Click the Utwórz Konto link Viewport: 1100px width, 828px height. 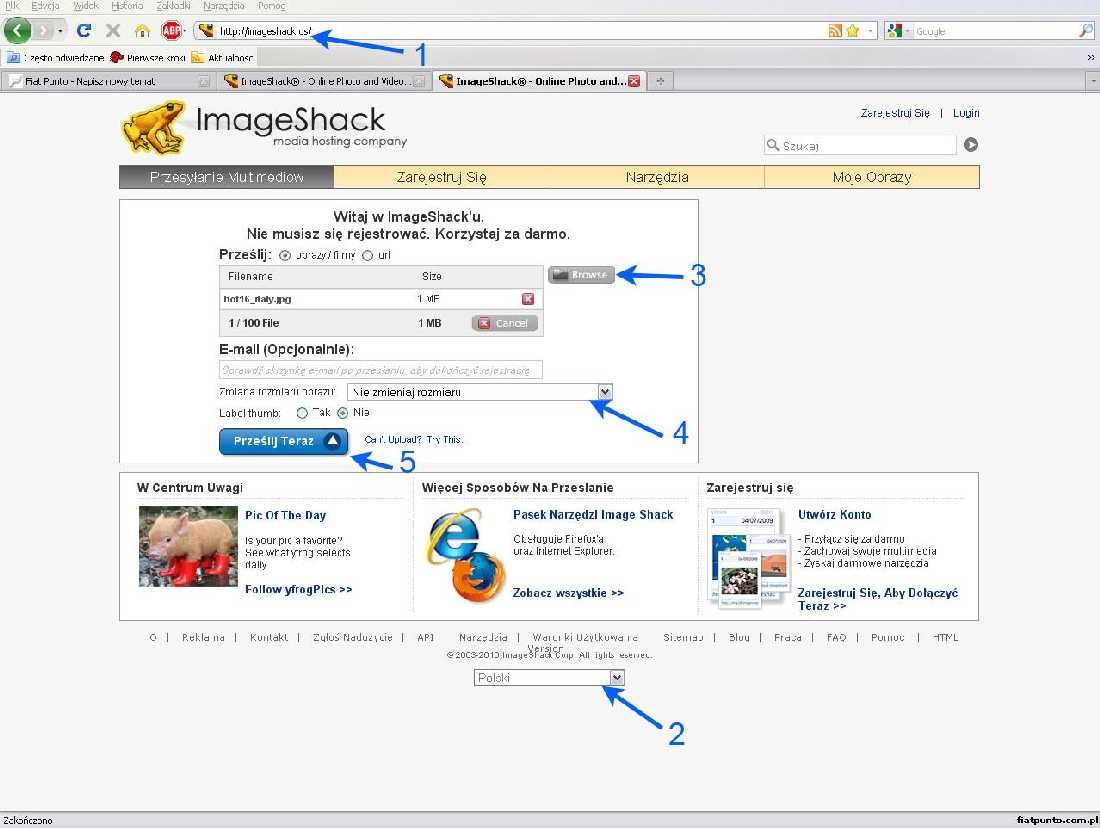835,514
